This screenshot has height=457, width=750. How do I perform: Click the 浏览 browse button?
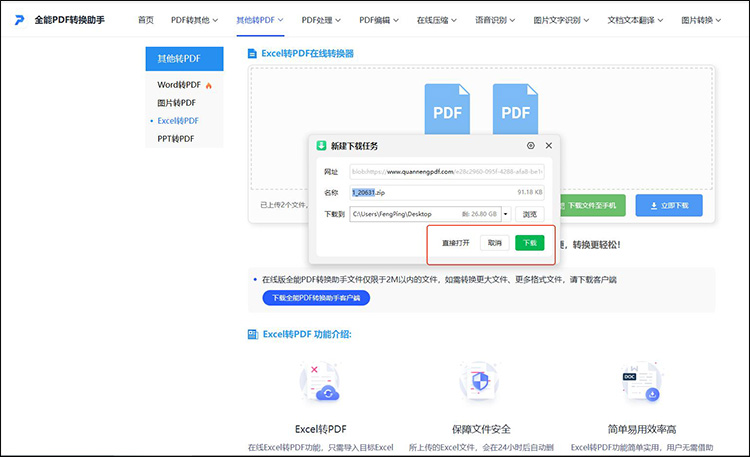[x=530, y=213]
